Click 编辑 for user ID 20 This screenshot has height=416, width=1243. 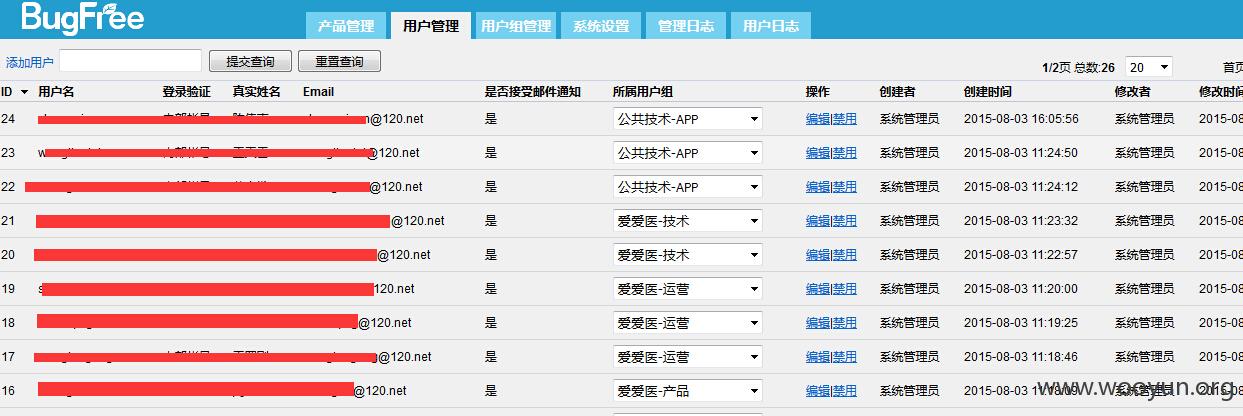click(818, 255)
